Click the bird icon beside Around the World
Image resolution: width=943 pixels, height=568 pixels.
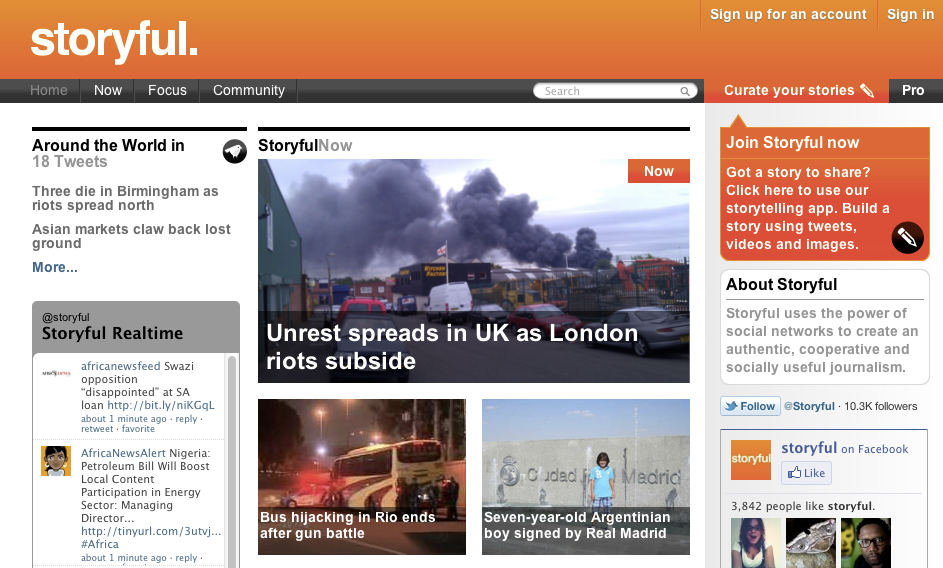click(x=235, y=151)
